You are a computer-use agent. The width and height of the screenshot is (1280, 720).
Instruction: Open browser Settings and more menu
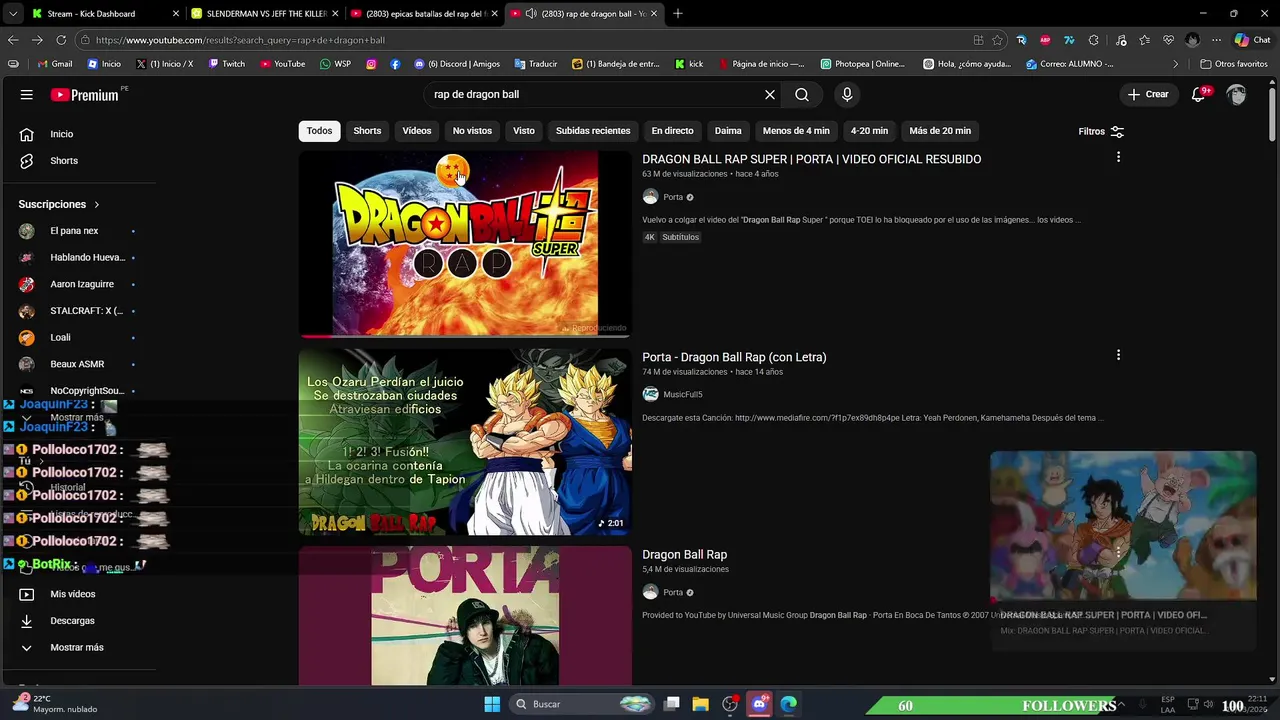[1216, 40]
